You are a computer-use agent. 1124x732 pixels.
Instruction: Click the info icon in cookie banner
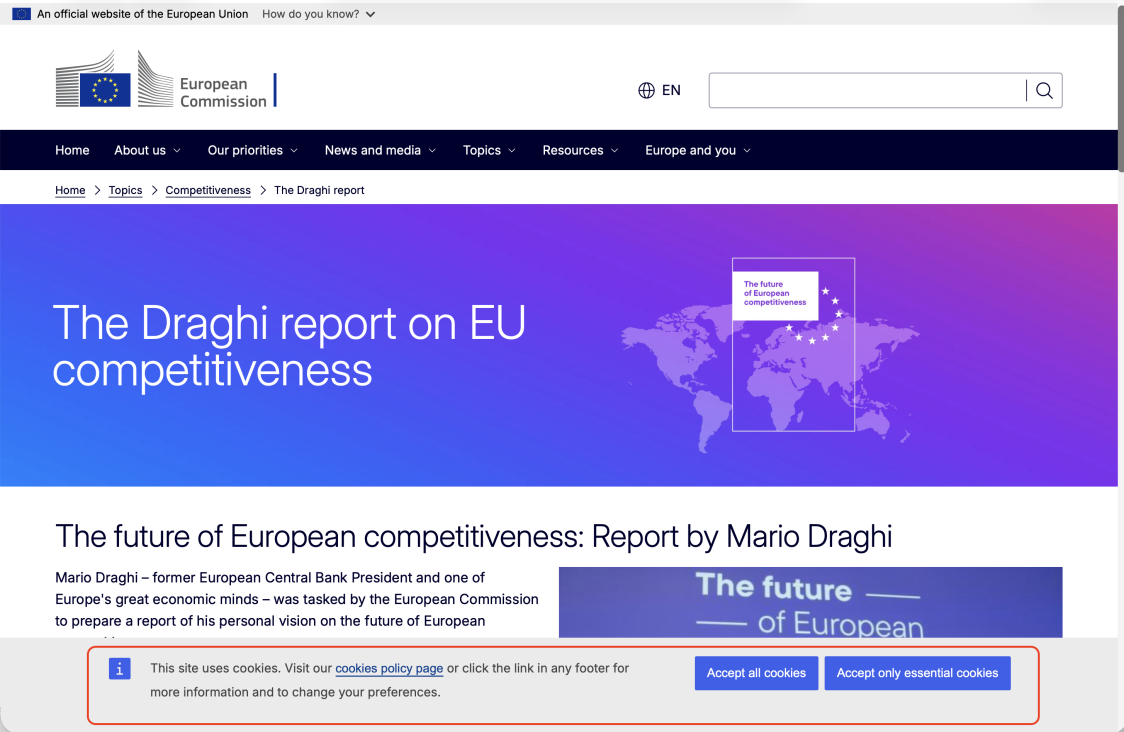(120, 669)
